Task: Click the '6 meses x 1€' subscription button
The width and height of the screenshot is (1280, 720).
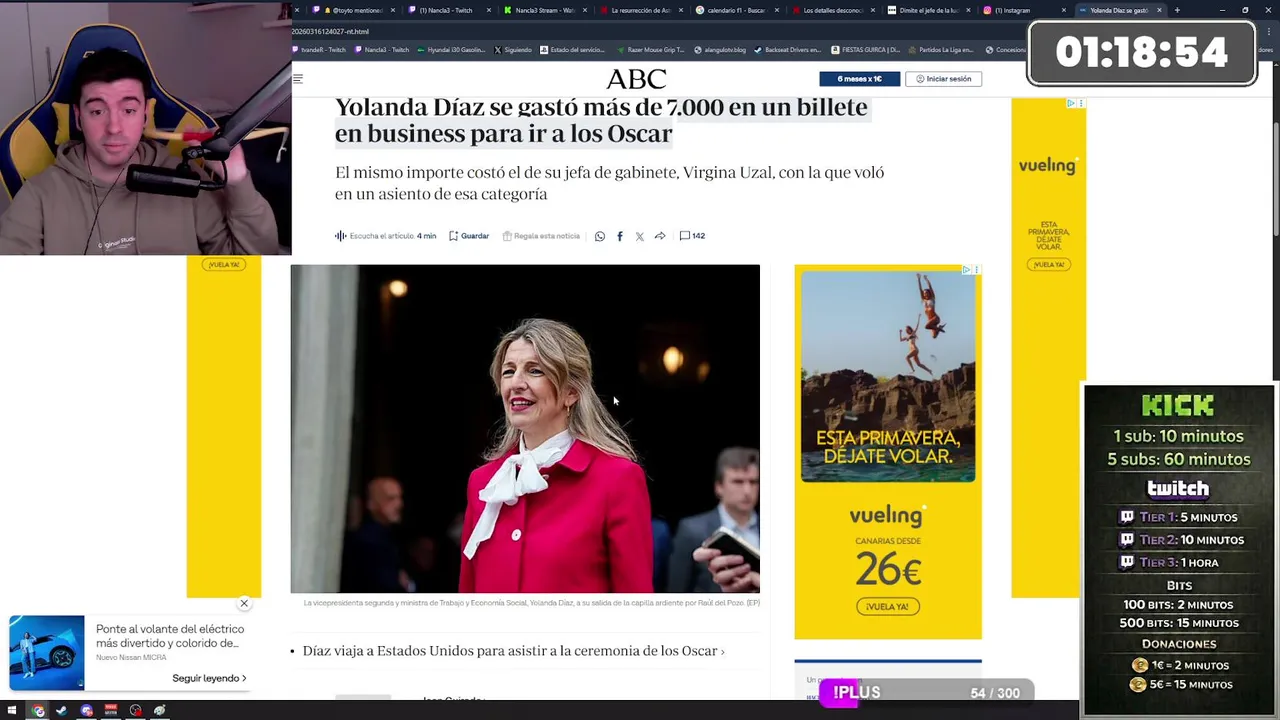Action: (859, 79)
